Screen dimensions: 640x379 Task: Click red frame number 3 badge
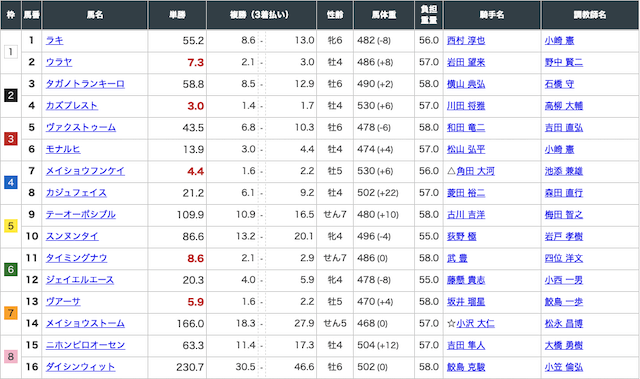click(x=11, y=139)
